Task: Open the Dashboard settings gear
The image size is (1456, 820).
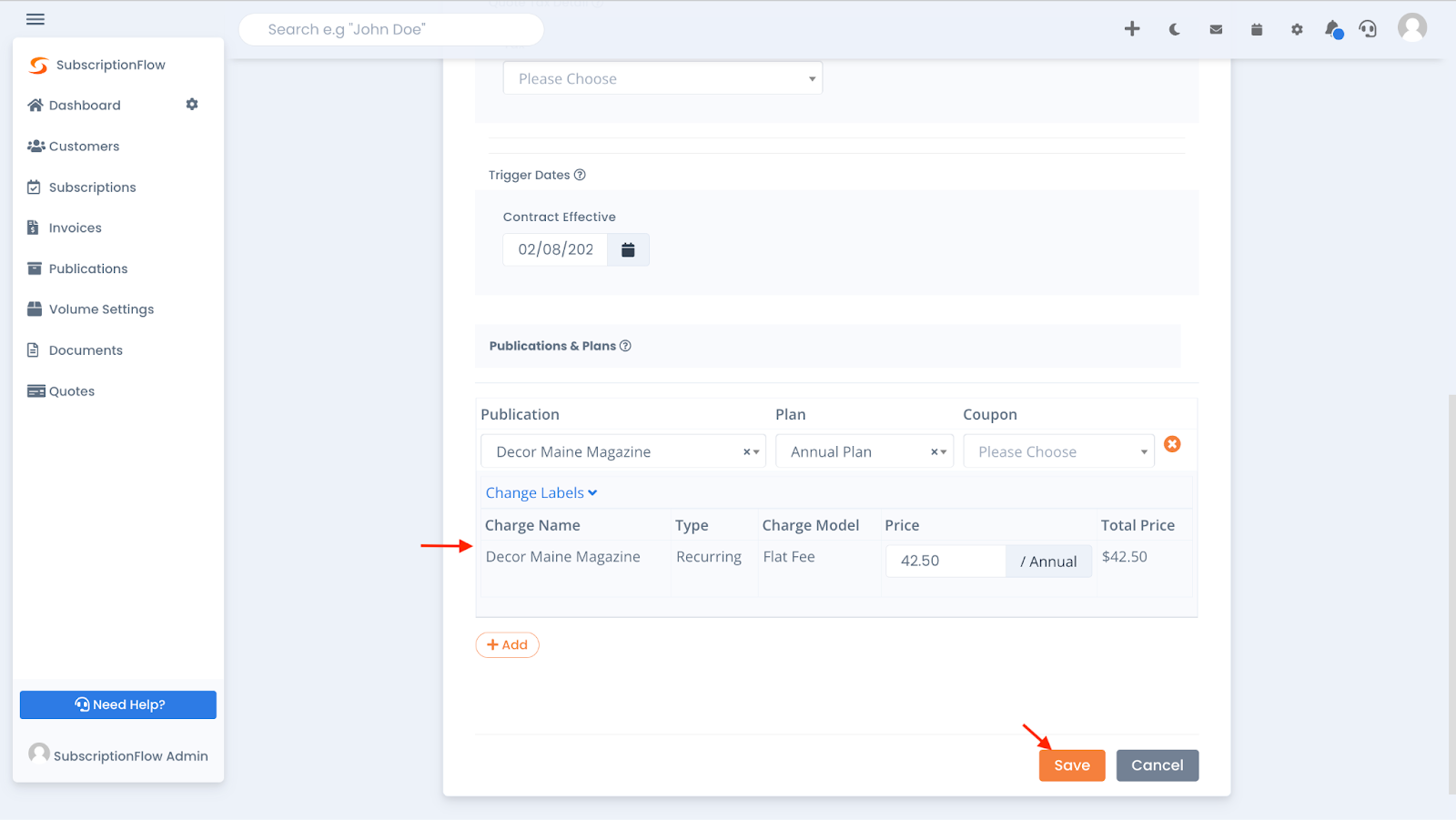Action: 192,105
